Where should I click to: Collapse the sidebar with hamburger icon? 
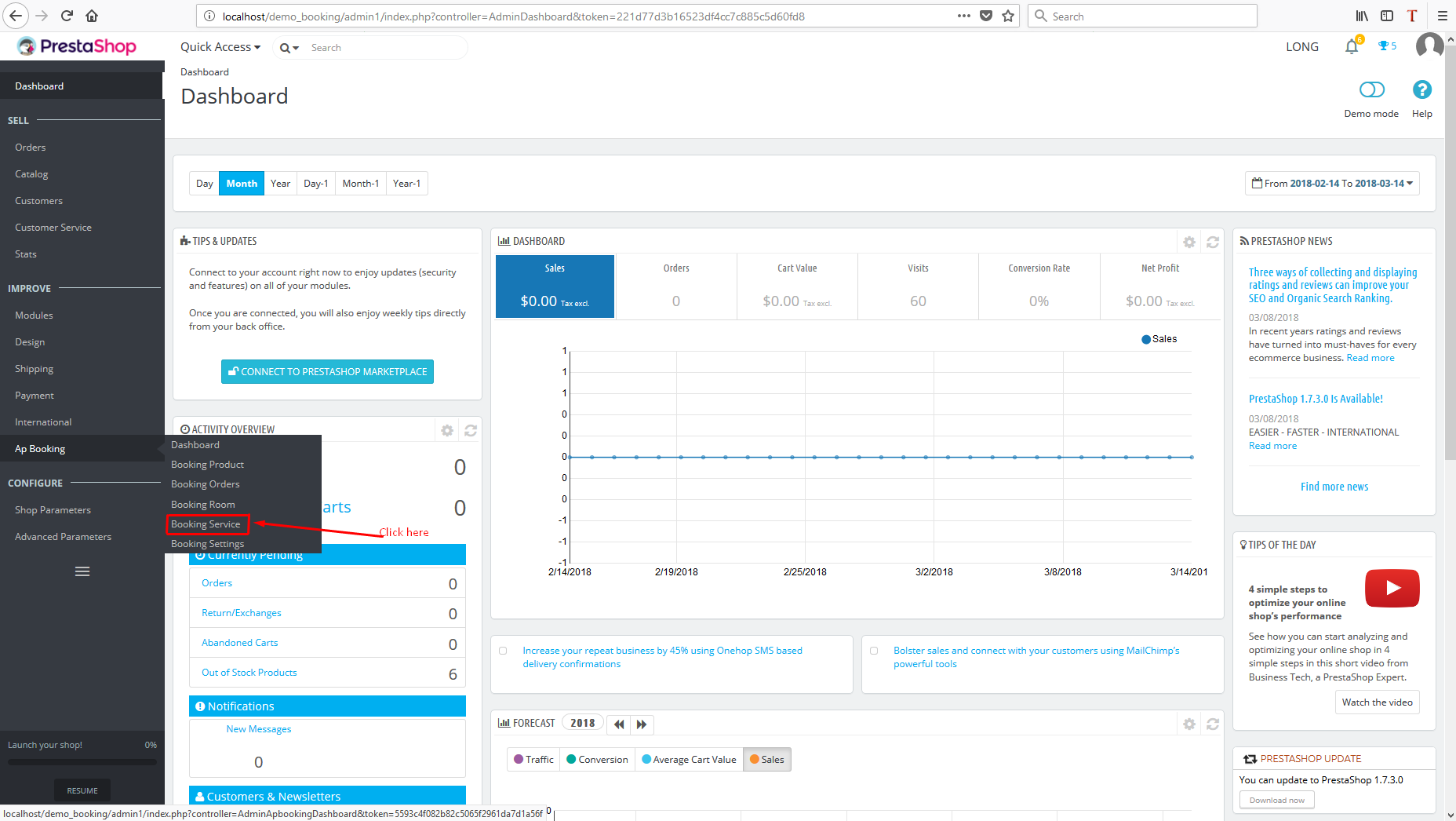[x=82, y=571]
